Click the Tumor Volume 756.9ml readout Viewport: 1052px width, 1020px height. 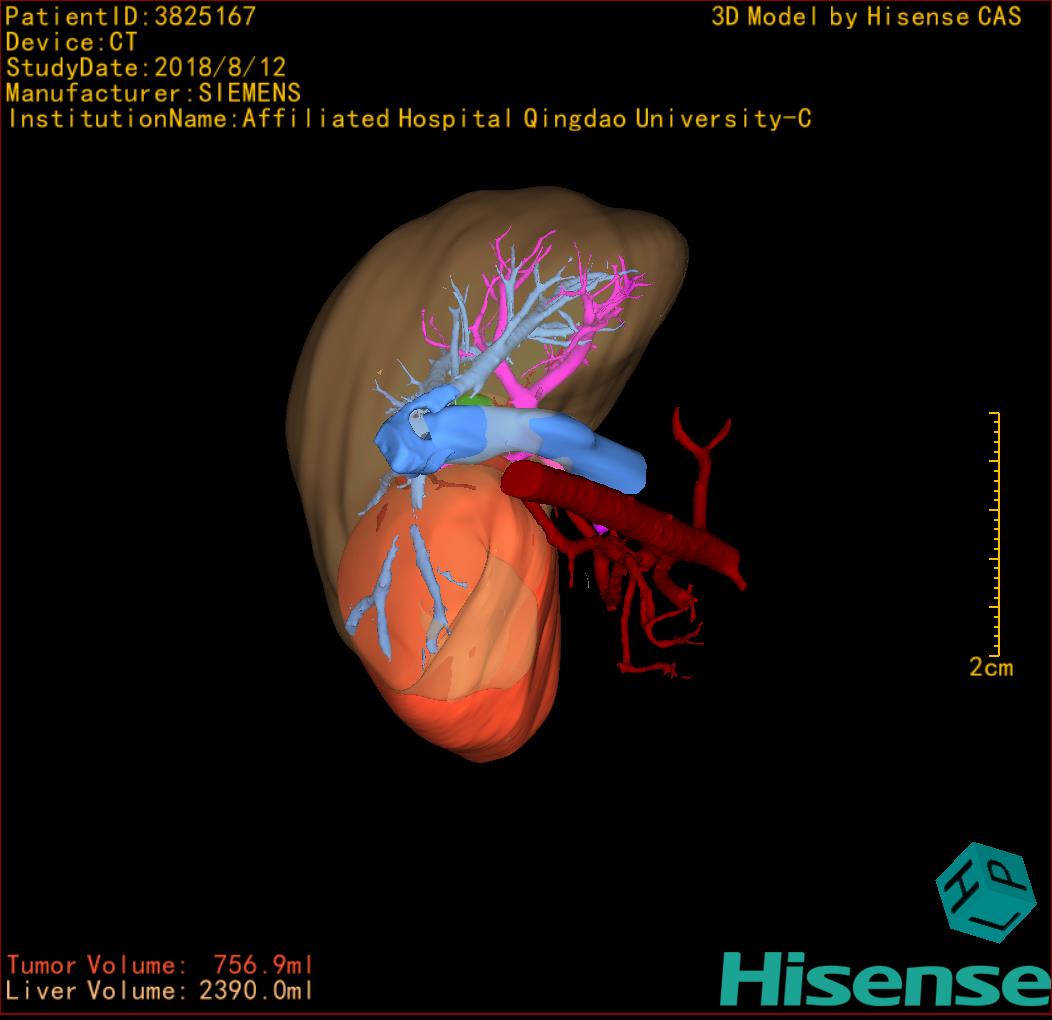point(160,965)
